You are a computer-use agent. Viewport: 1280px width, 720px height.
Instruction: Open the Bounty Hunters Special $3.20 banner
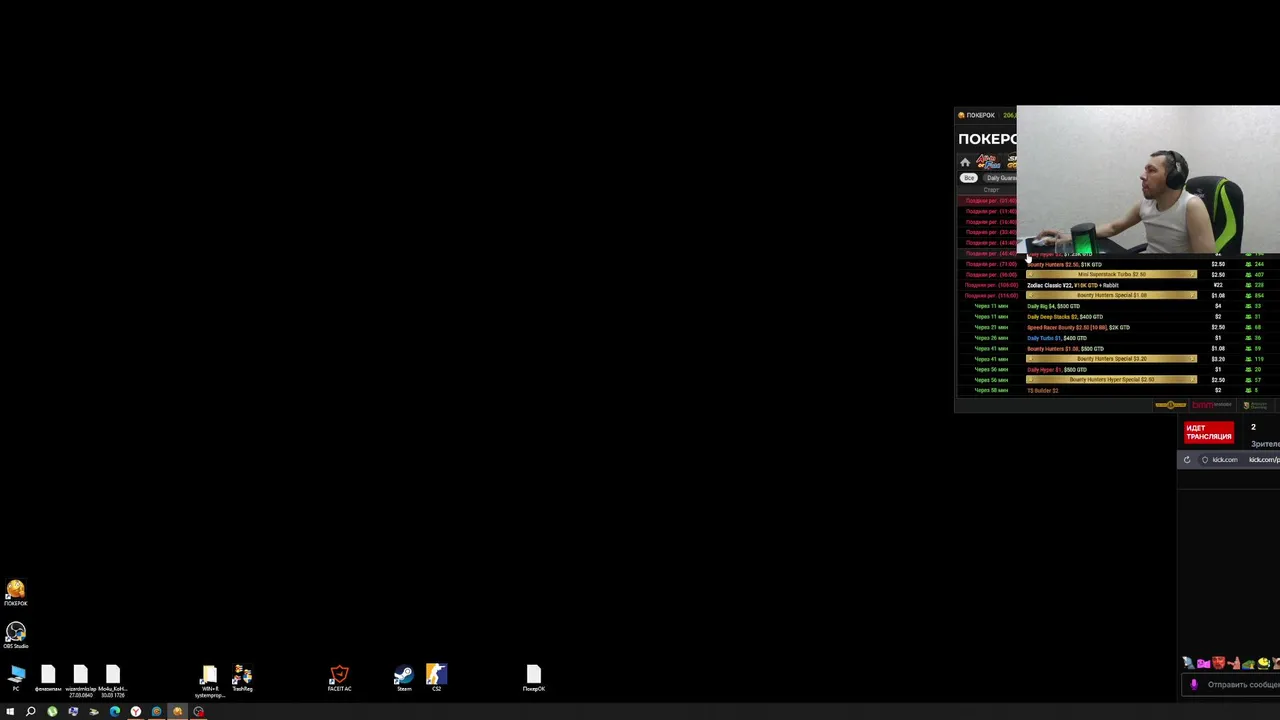tap(1111, 359)
